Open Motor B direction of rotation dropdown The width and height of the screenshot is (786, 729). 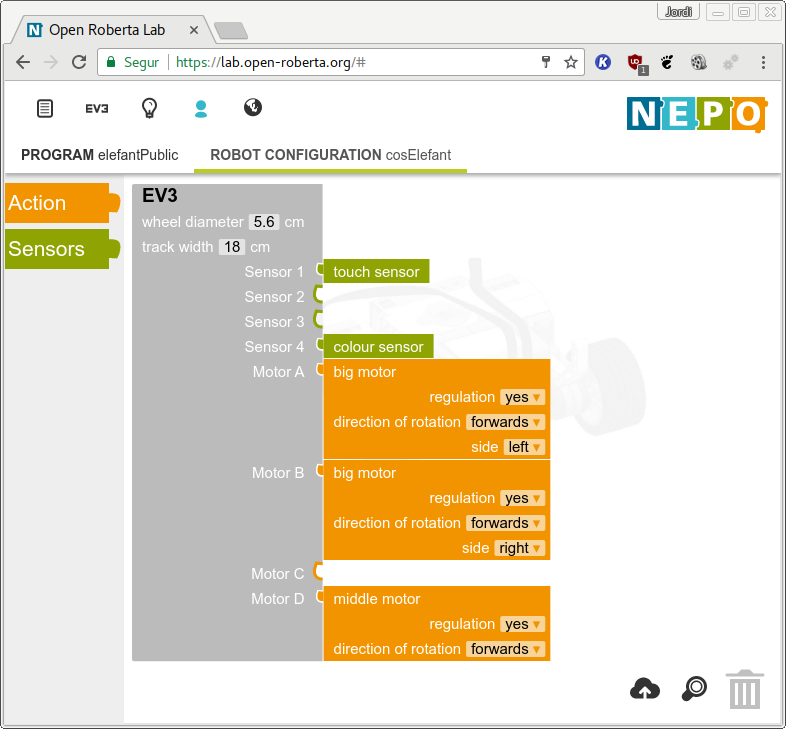pyautogui.click(x=505, y=523)
